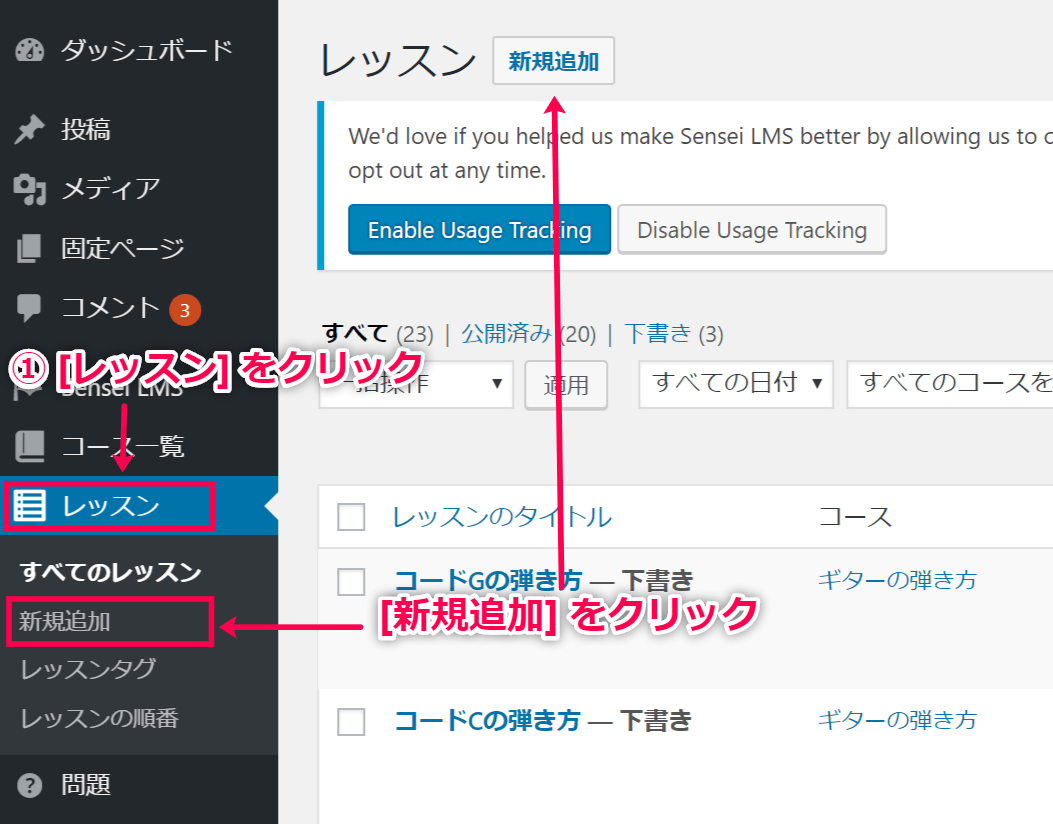Screen dimensions: 1053x824
Task: Click the レッスン page heading
Action: click(398, 60)
